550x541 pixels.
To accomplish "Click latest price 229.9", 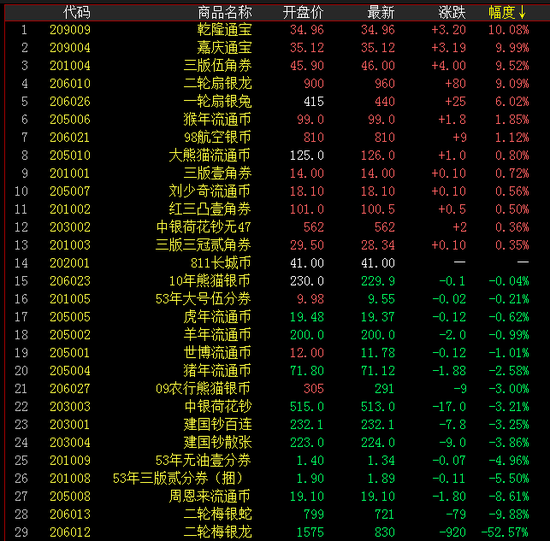I will point(378,281).
